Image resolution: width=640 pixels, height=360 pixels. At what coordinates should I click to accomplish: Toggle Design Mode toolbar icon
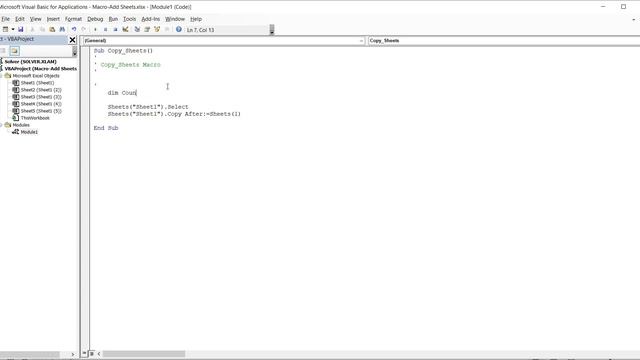(125, 29)
